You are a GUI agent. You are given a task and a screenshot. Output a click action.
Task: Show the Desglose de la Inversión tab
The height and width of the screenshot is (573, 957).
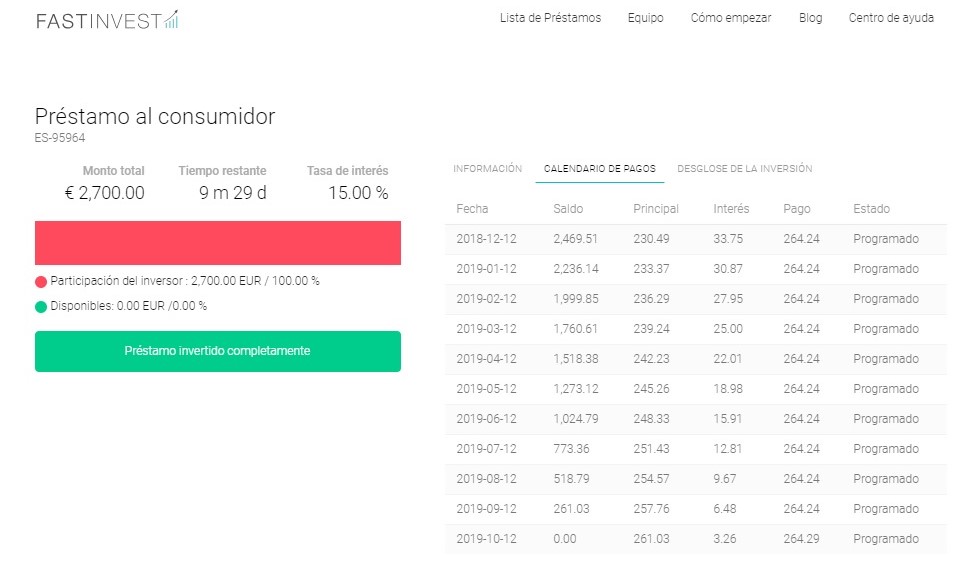click(x=744, y=169)
